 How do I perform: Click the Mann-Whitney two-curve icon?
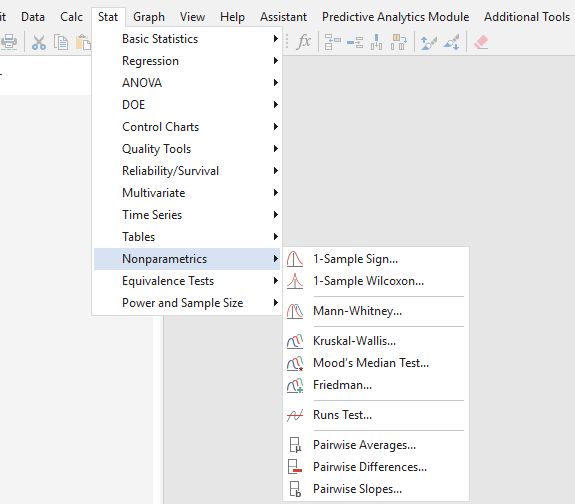pyautogui.click(x=295, y=311)
